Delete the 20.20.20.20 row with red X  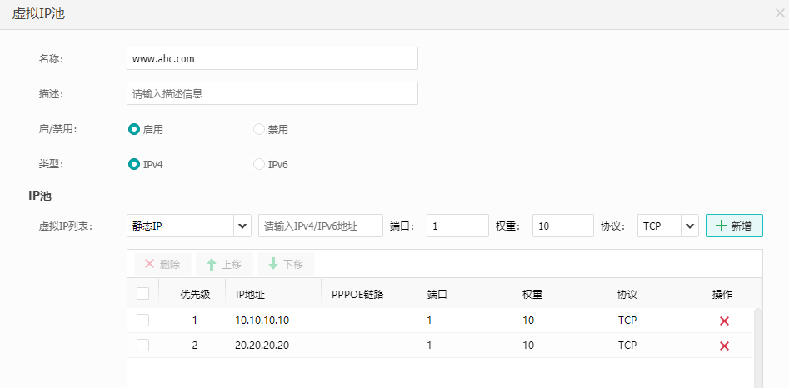(x=725, y=346)
